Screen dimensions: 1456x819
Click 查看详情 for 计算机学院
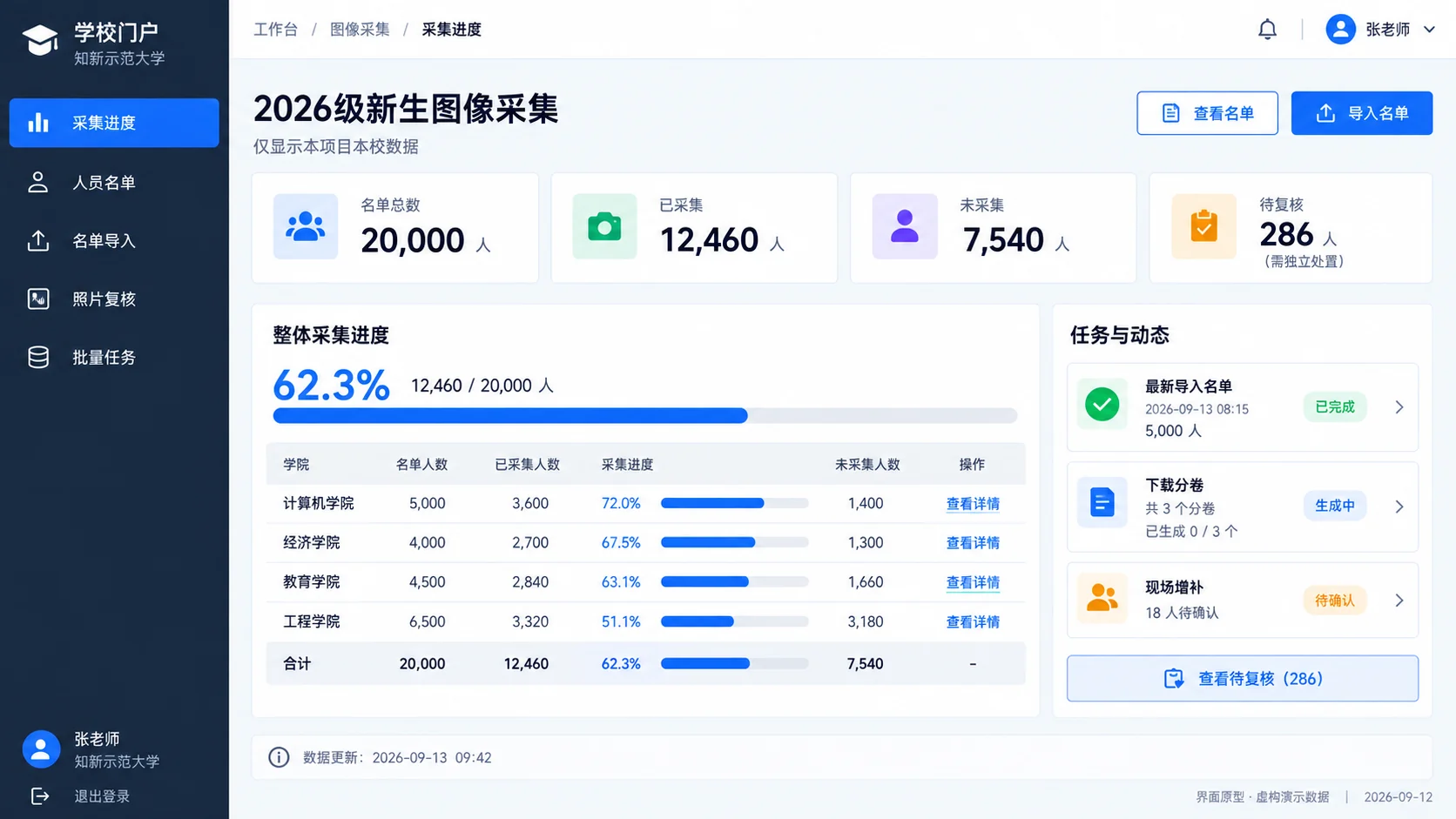(973, 504)
